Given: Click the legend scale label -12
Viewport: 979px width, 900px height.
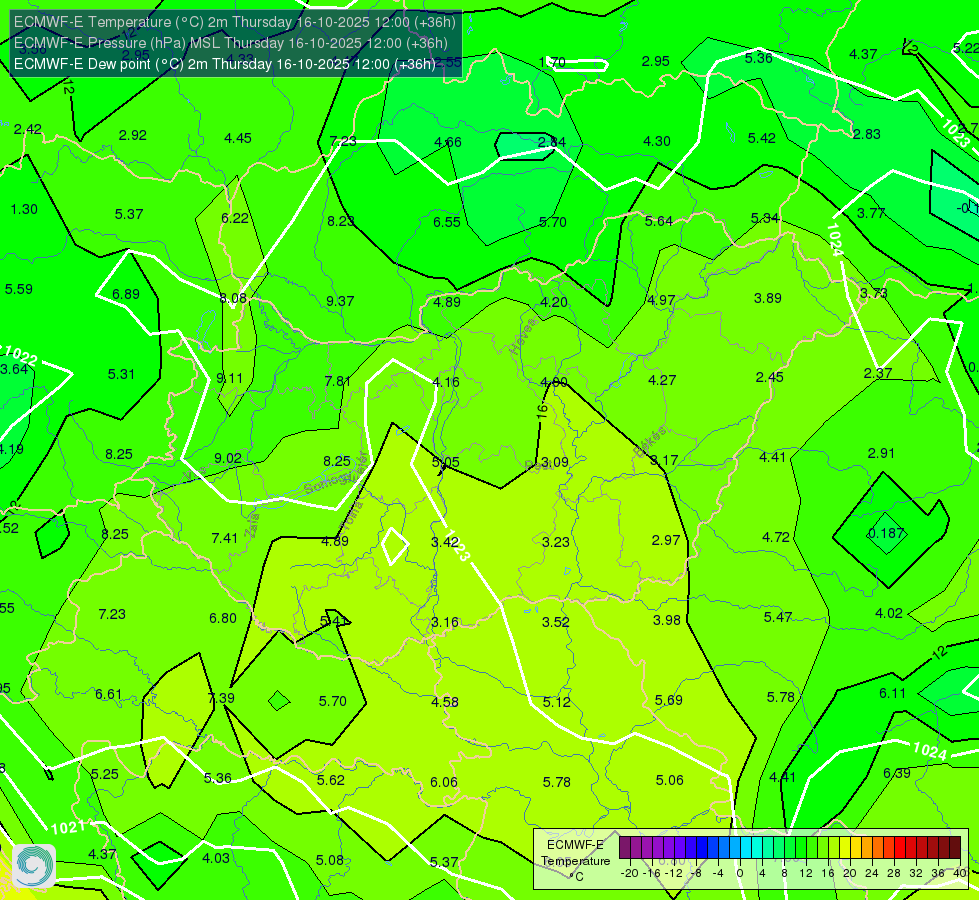Looking at the screenshot, I should [674, 873].
